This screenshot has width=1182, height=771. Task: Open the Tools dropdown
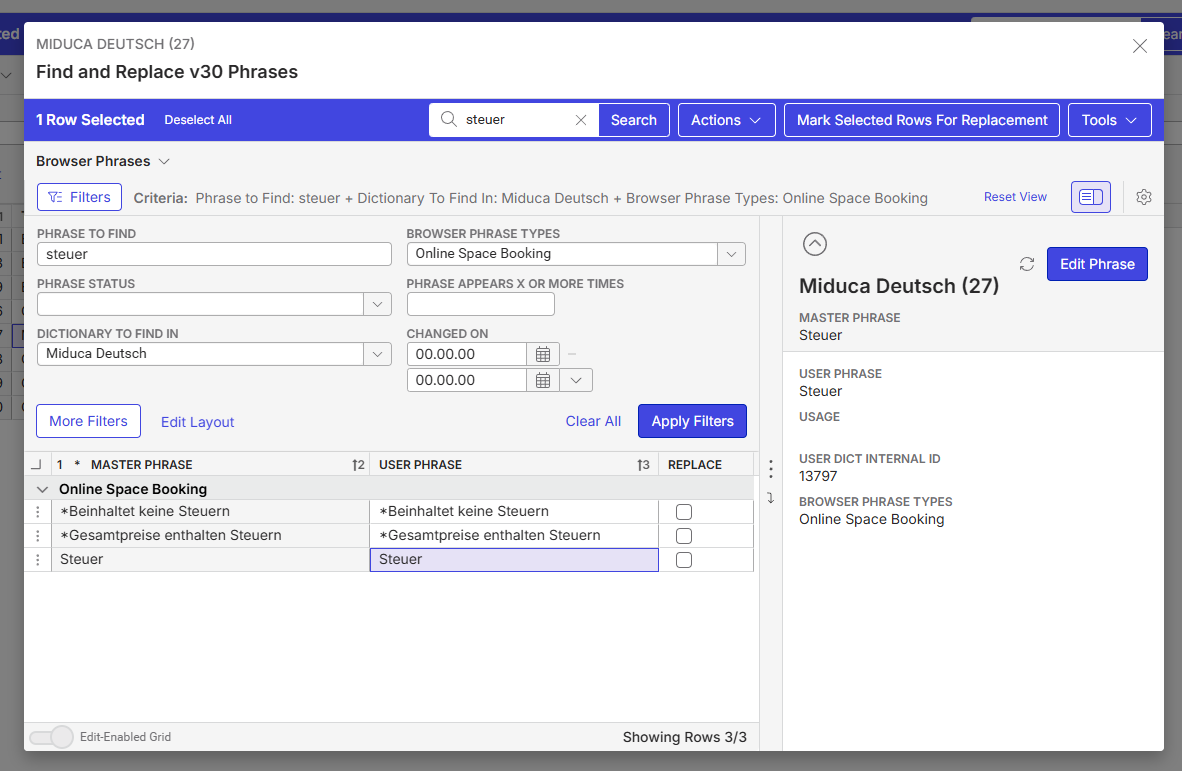(1109, 120)
